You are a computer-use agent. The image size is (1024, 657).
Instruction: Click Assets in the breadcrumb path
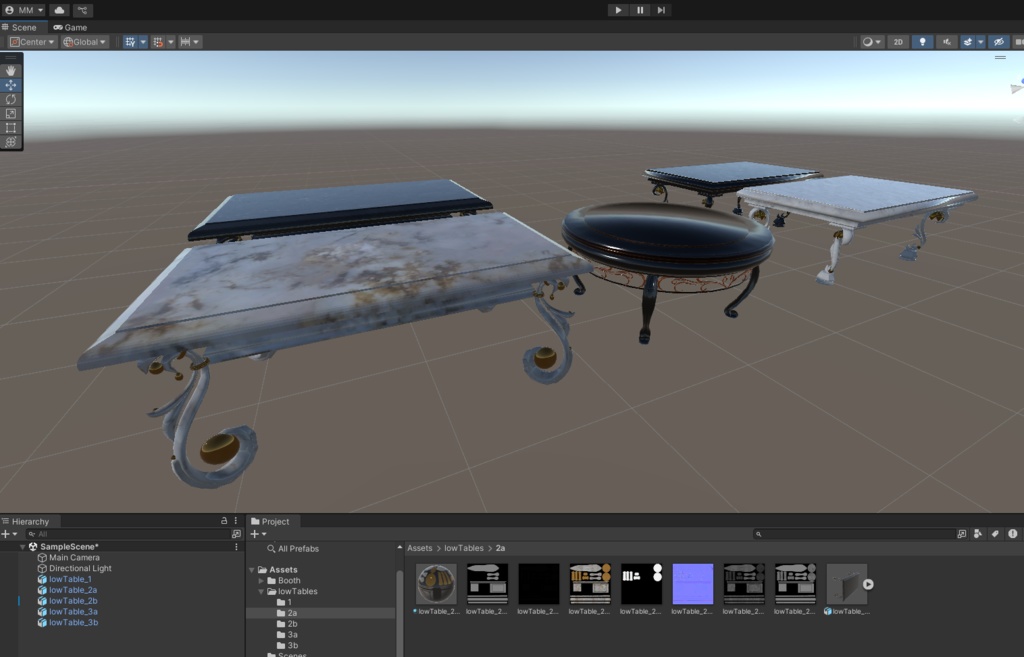click(x=419, y=548)
